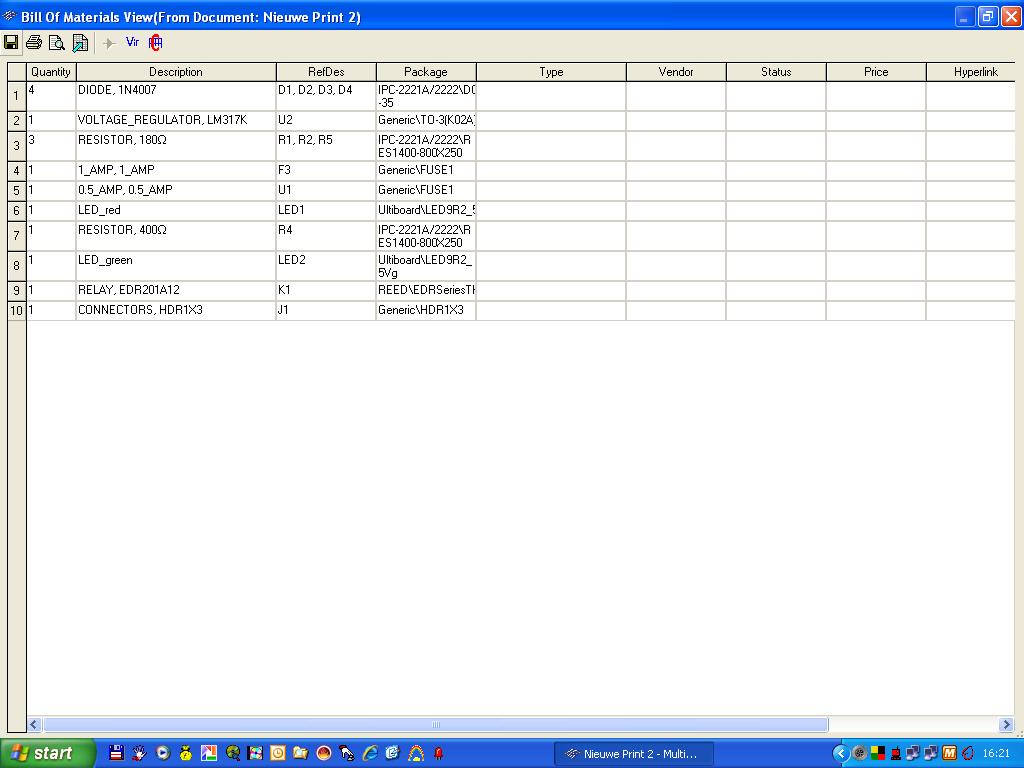Click the Description column header
1024x768 pixels.
176,72
